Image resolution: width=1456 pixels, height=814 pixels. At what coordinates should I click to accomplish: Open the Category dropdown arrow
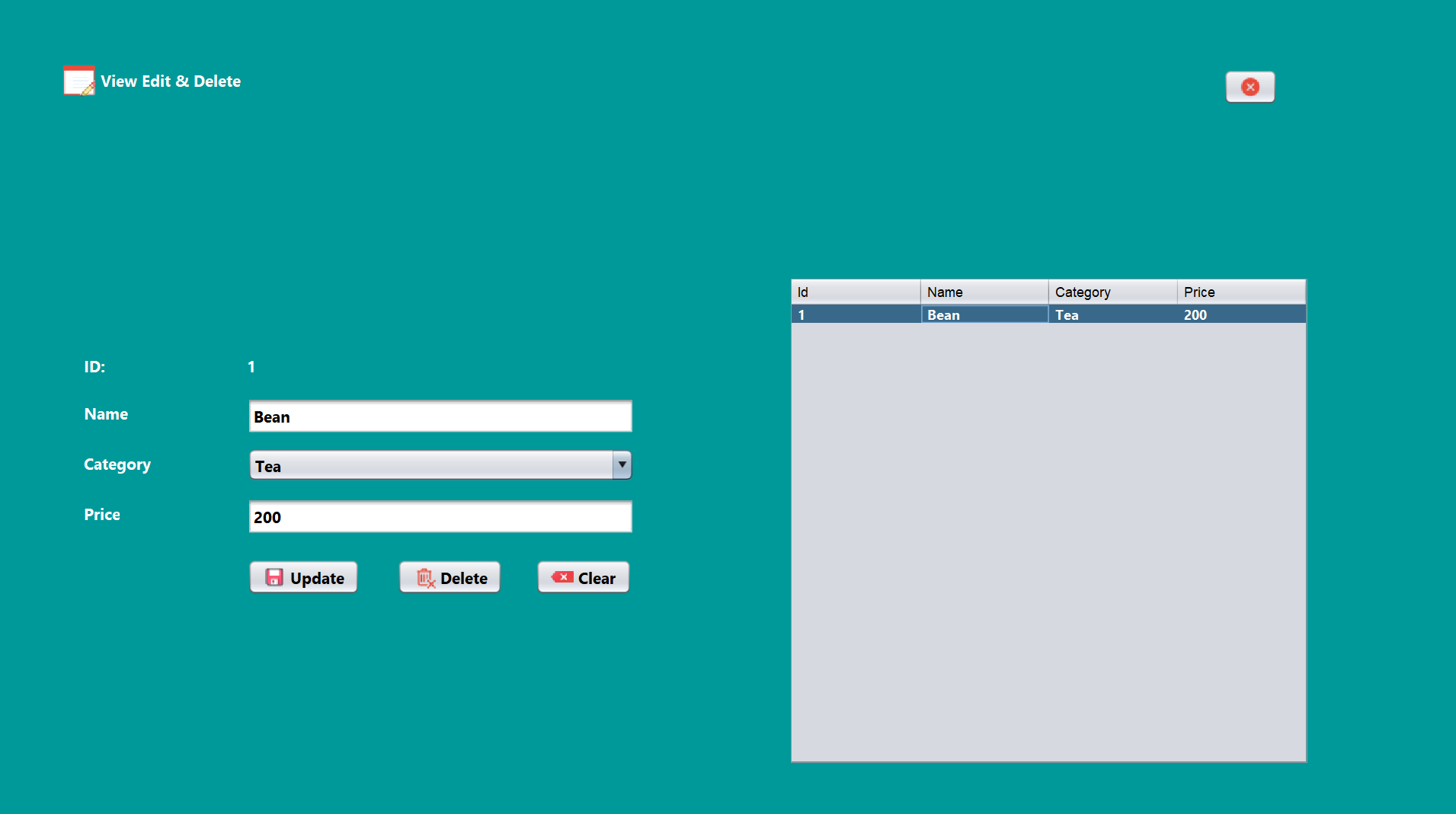pos(622,464)
